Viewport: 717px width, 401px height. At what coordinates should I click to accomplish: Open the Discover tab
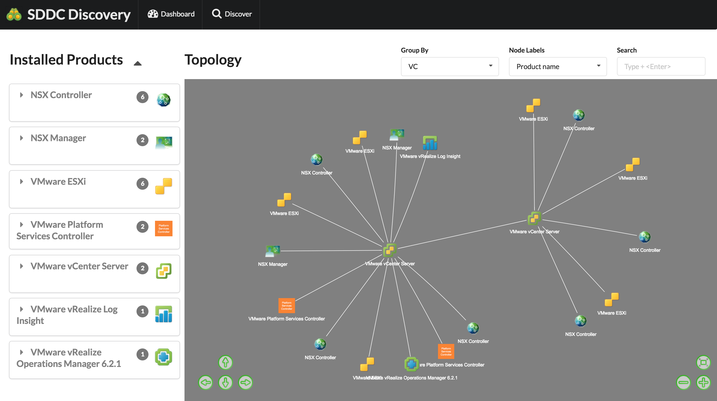(232, 14)
